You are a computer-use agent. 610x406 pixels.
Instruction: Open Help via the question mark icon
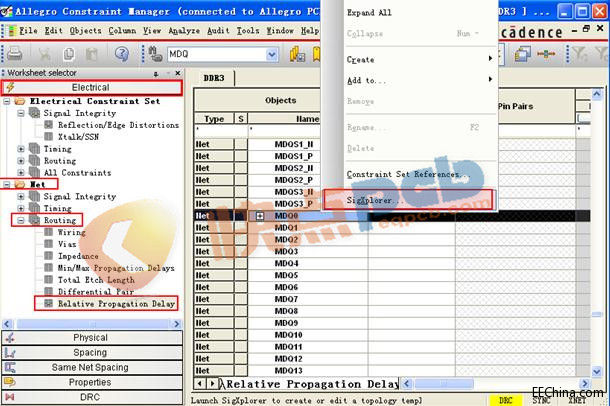[122, 54]
